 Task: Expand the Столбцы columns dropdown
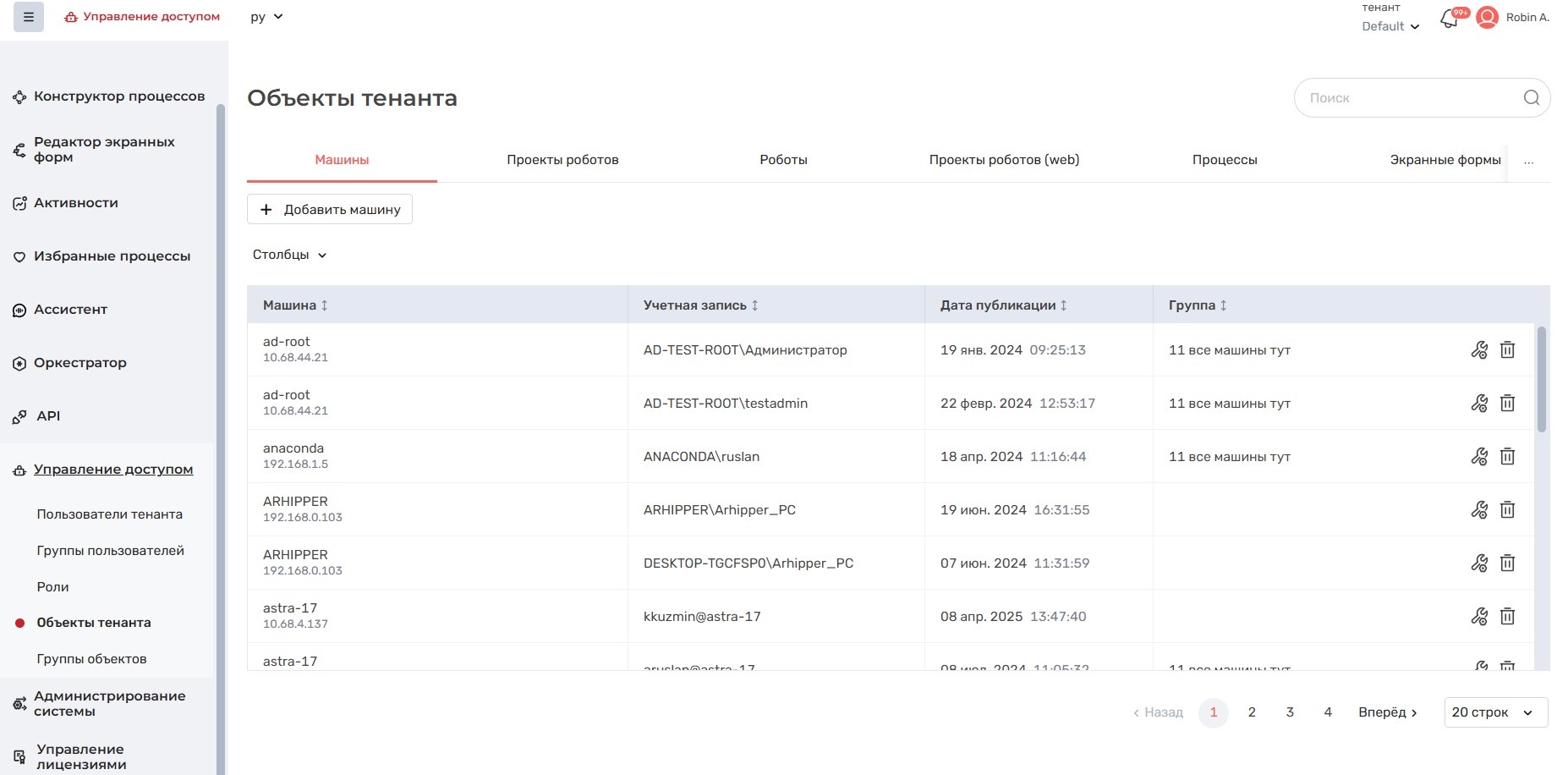[289, 255]
